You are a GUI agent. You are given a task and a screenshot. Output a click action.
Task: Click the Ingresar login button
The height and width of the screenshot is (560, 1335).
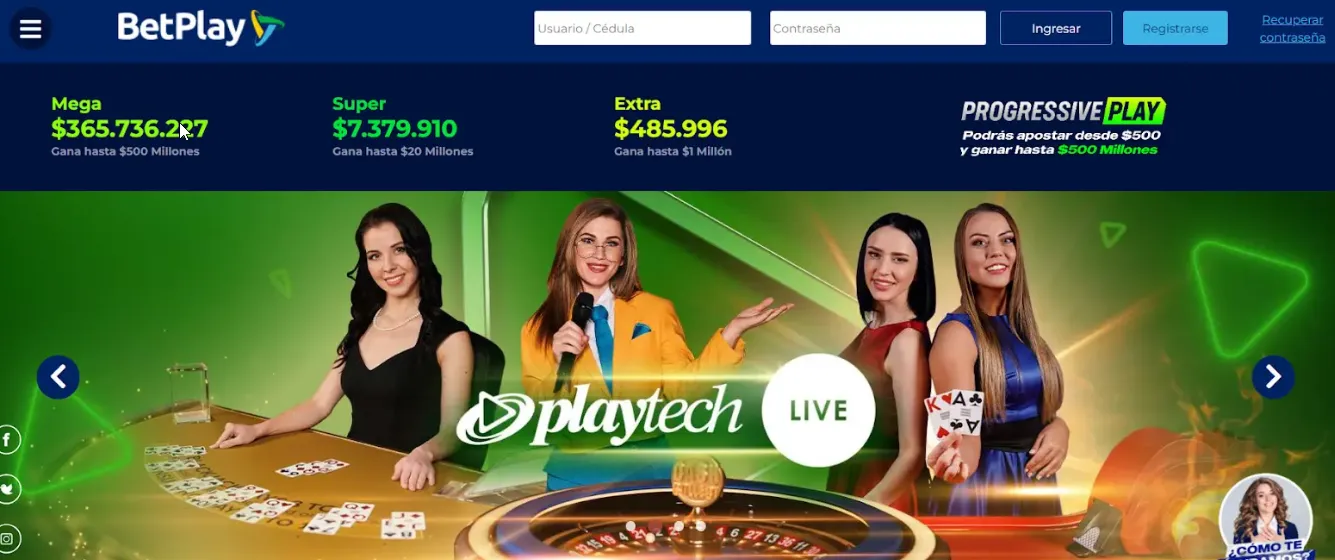(x=1056, y=28)
